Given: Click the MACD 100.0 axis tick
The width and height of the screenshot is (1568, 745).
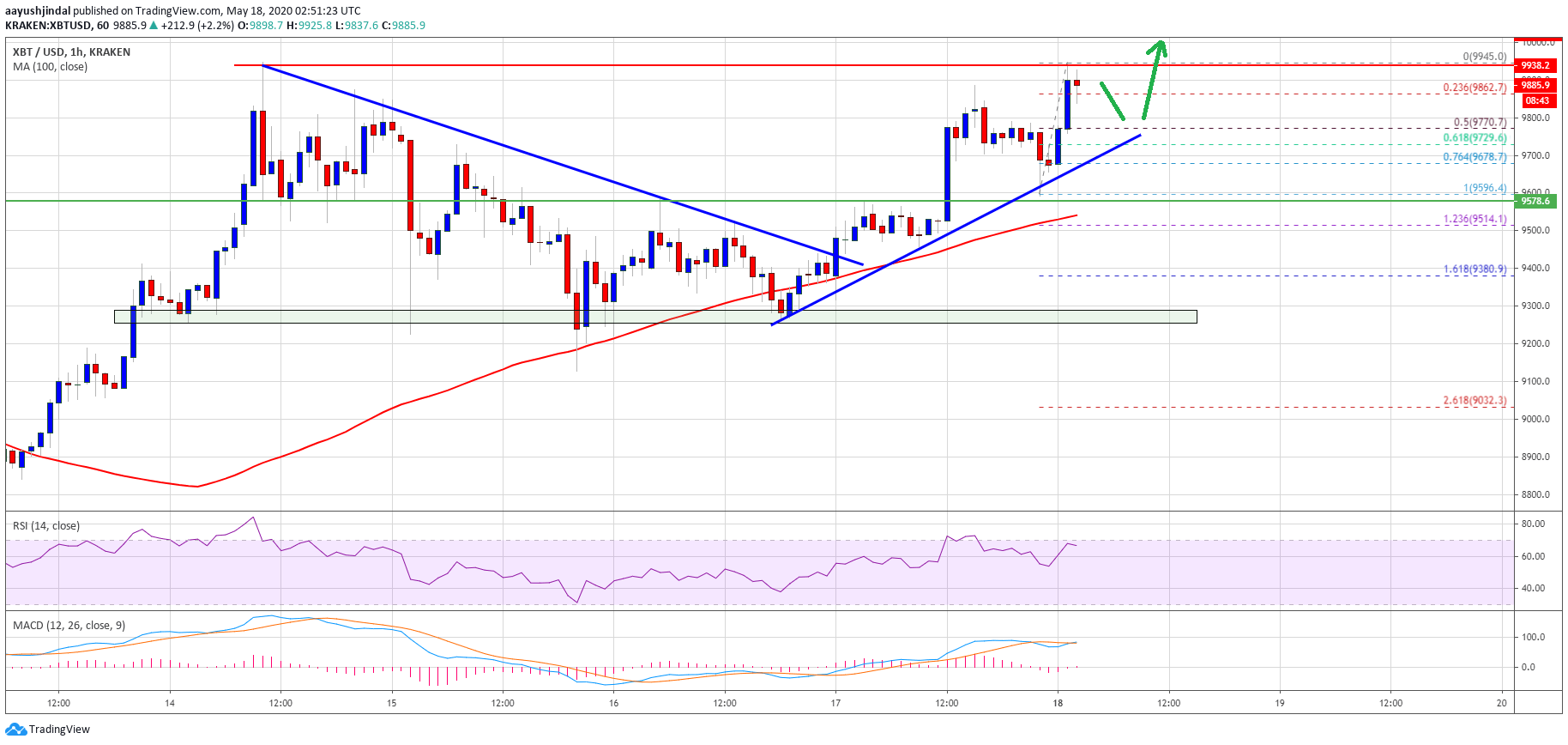Looking at the screenshot, I should (1533, 638).
